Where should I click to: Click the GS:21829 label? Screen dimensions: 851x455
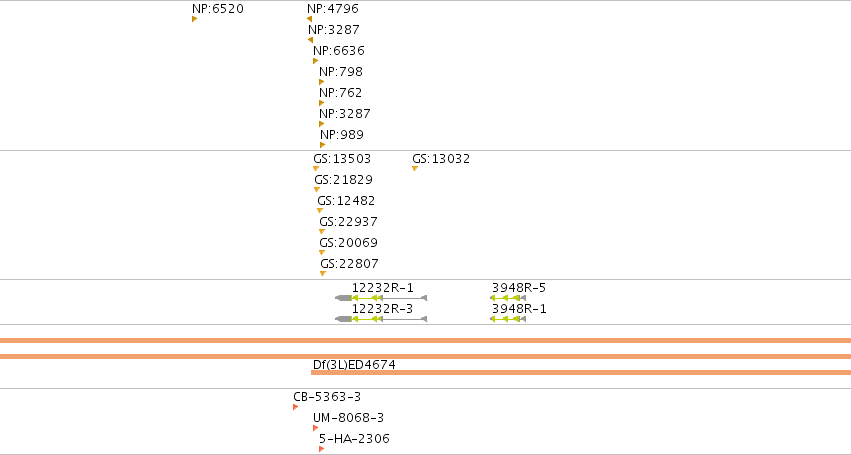pos(343,180)
